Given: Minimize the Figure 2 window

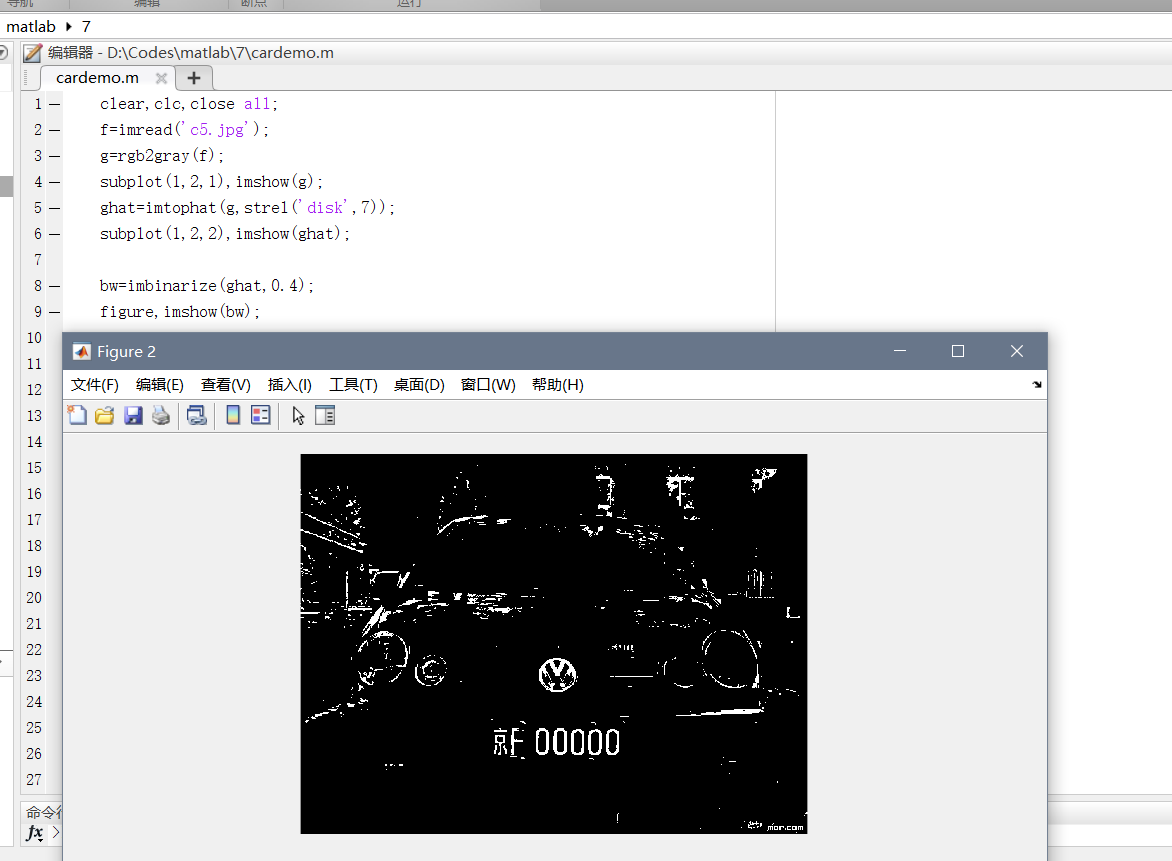Looking at the screenshot, I should 900,351.
